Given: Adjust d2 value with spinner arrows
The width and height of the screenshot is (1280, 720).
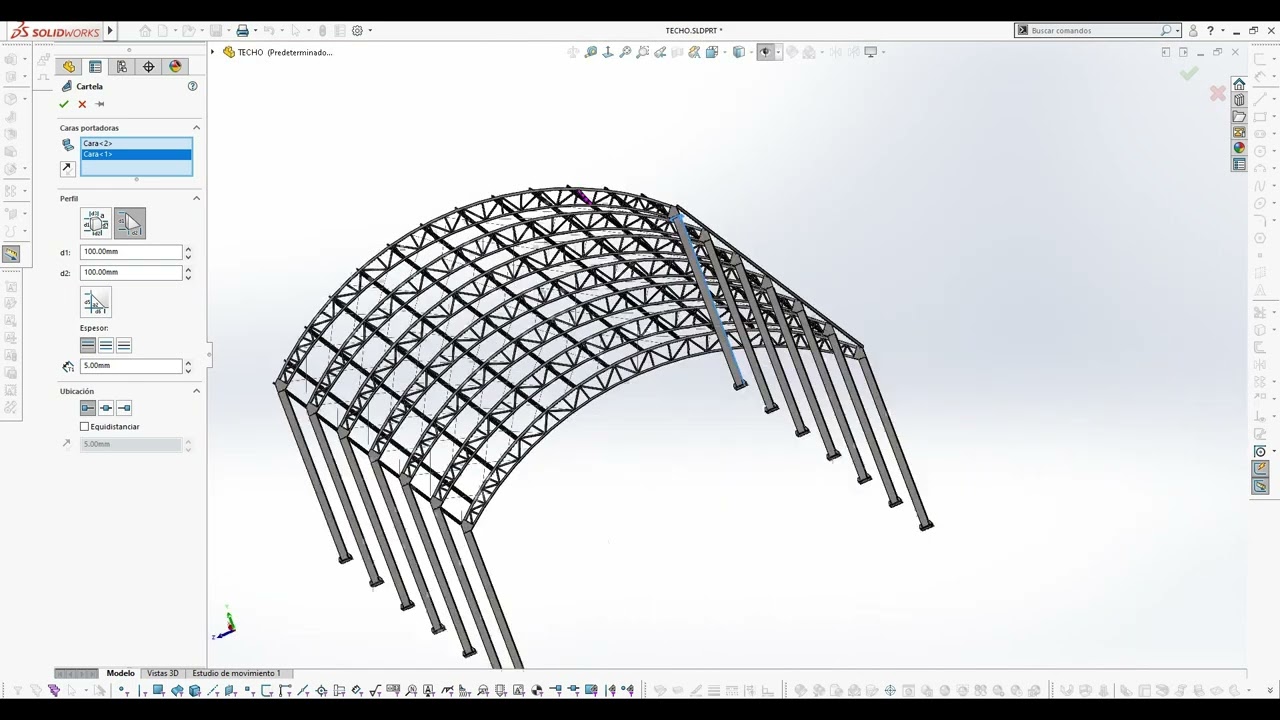Looking at the screenshot, I should 188,272.
